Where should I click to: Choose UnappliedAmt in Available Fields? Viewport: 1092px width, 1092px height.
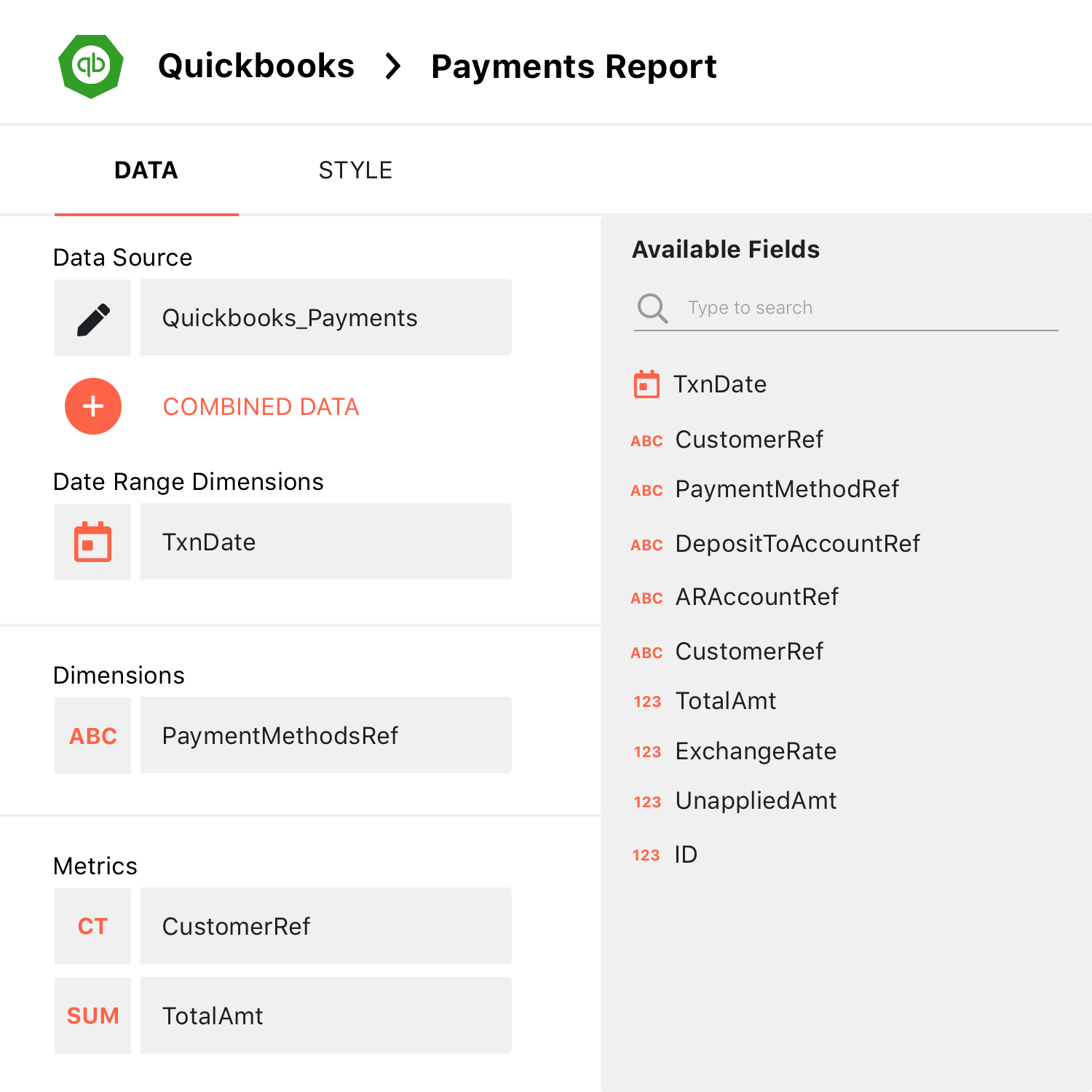point(756,801)
